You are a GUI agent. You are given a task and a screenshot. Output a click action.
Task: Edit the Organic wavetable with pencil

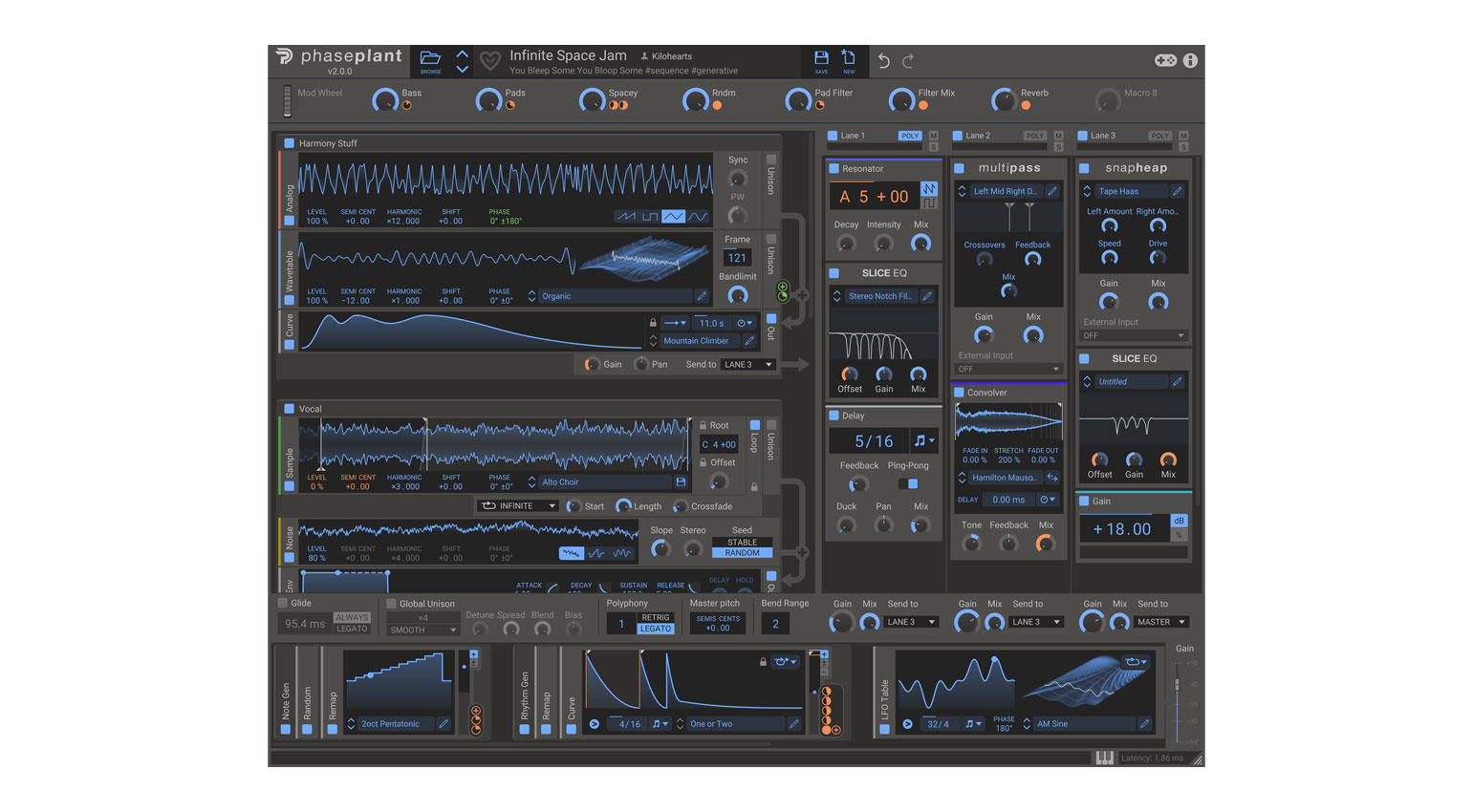tap(702, 296)
